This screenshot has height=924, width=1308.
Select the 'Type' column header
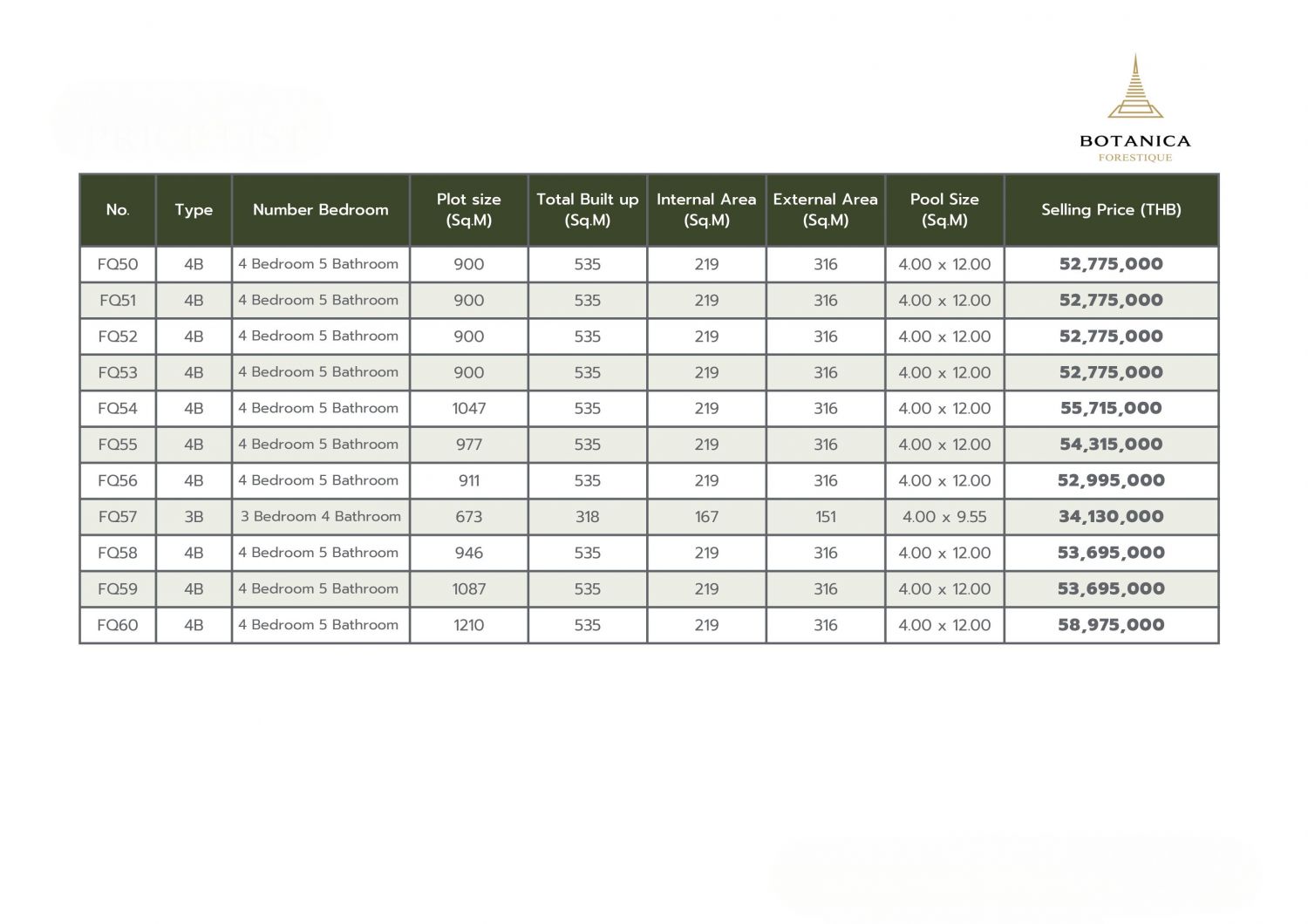point(194,210)
